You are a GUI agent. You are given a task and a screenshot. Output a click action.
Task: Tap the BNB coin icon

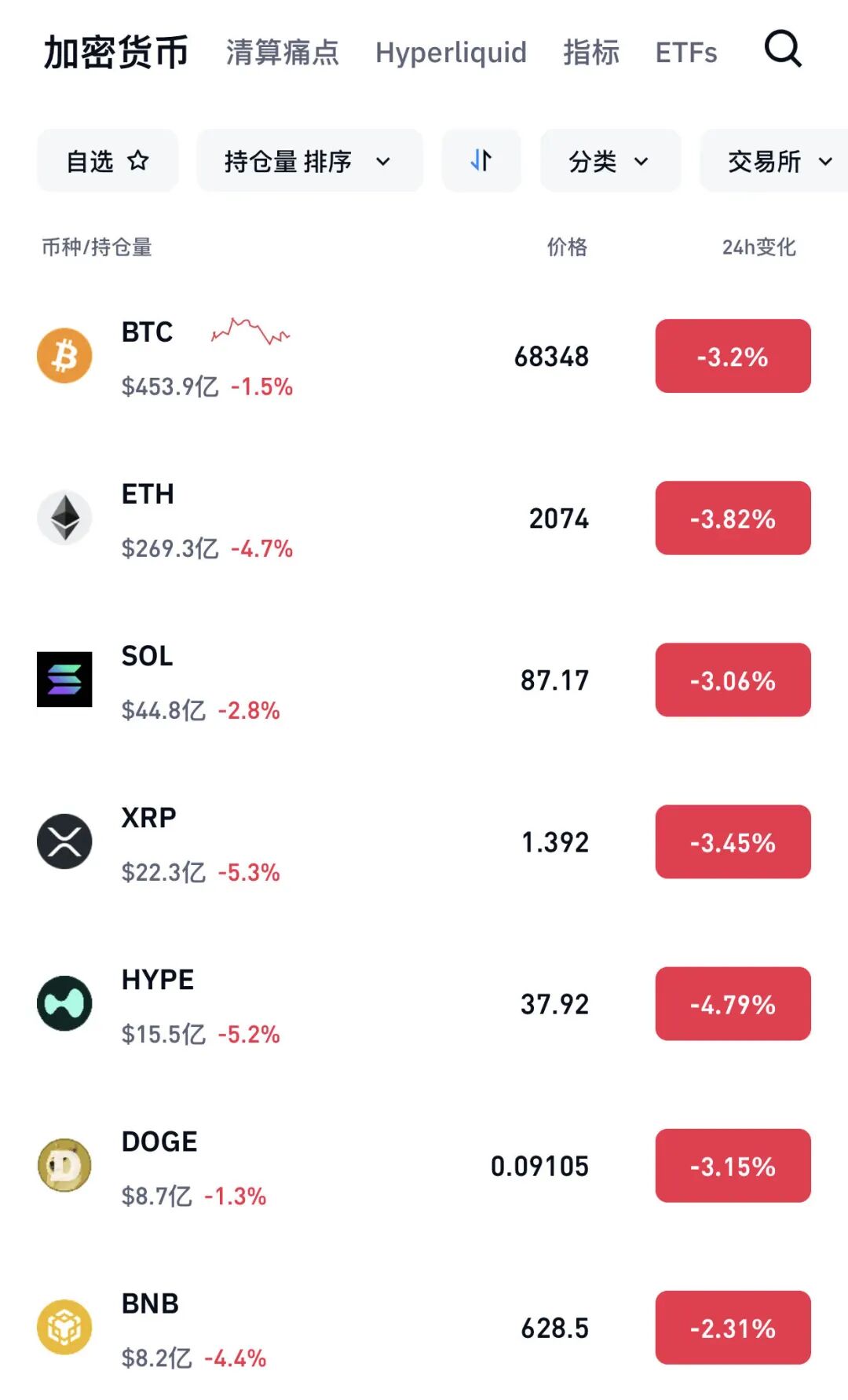click(x=64, y=1327)
